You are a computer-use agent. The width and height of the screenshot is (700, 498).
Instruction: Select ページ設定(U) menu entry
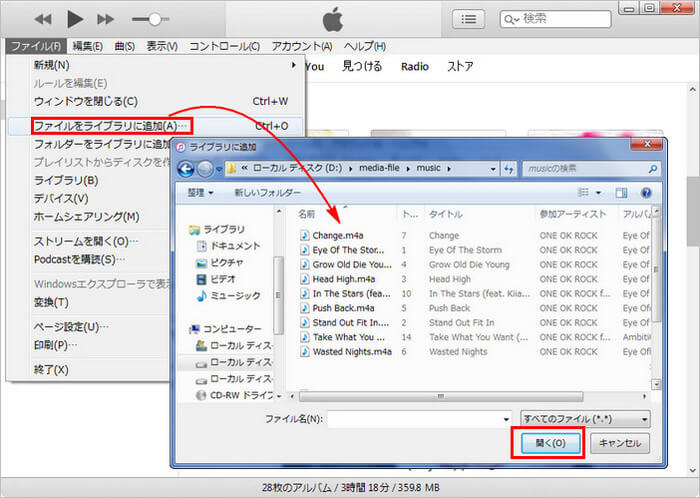click(x=71, y=327)
